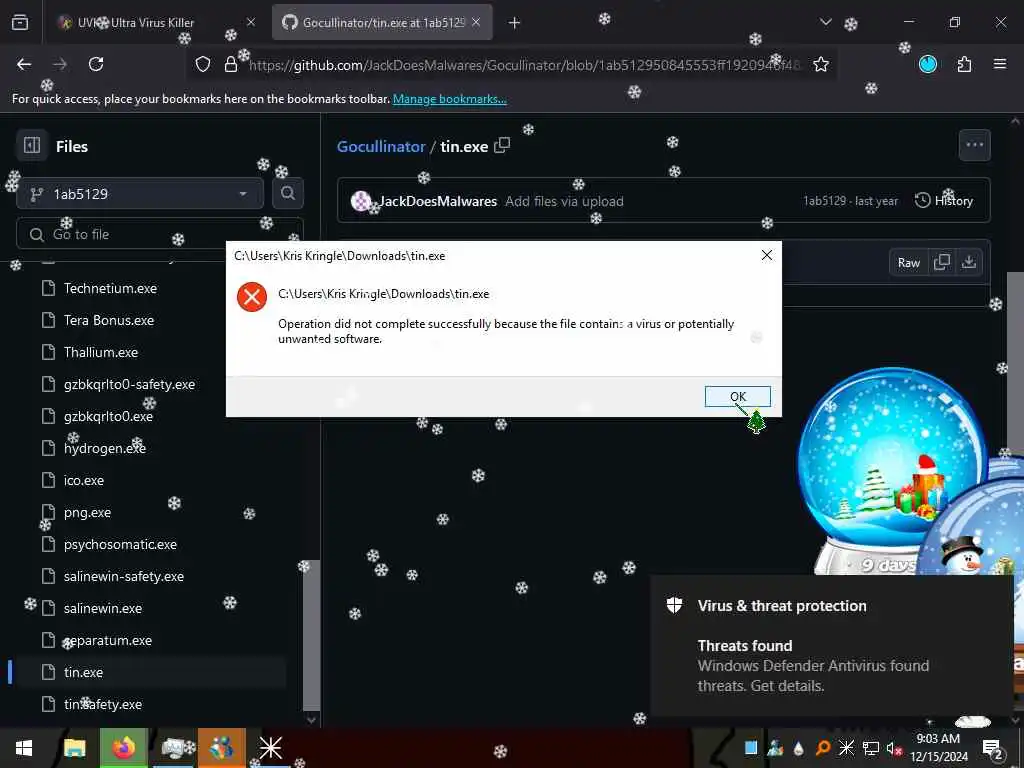Open the Windows Start menu
Image resolution: width=1024 pixels, height=768 pixels.
click(24, 748)
